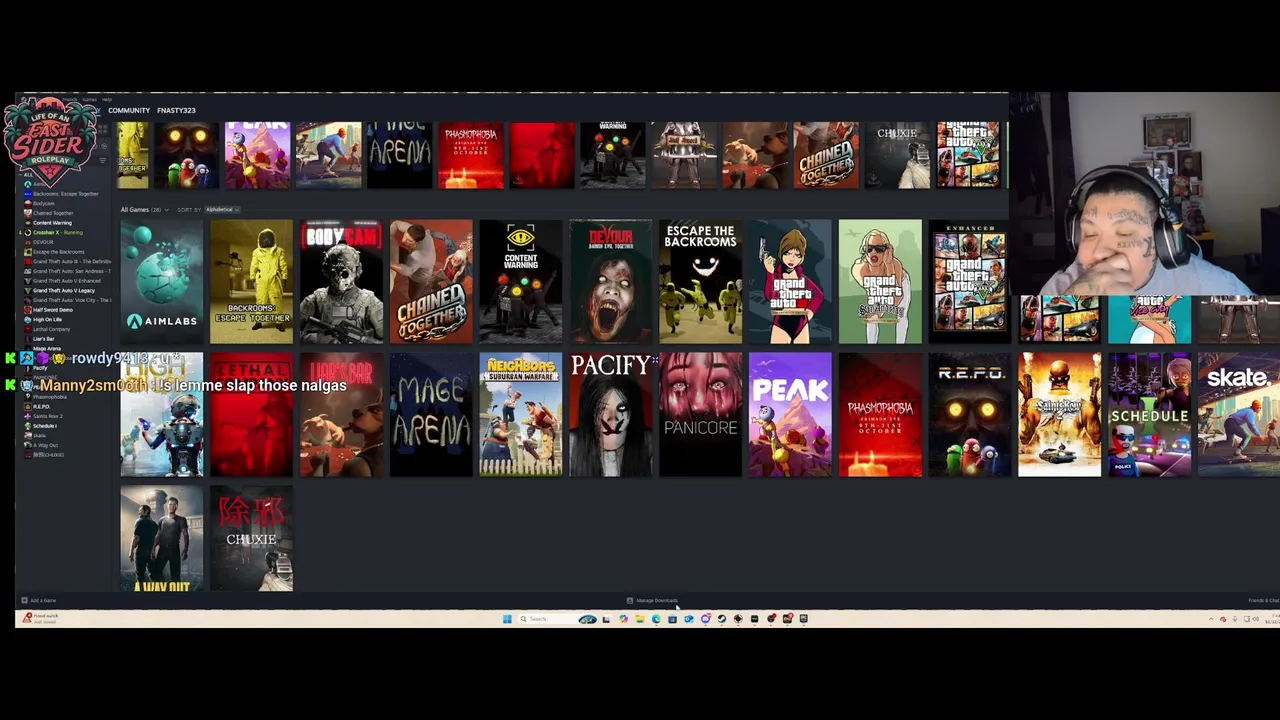Switch to the COMMUNITY tab
1280x720 pixels.
(x=129, y=110)
